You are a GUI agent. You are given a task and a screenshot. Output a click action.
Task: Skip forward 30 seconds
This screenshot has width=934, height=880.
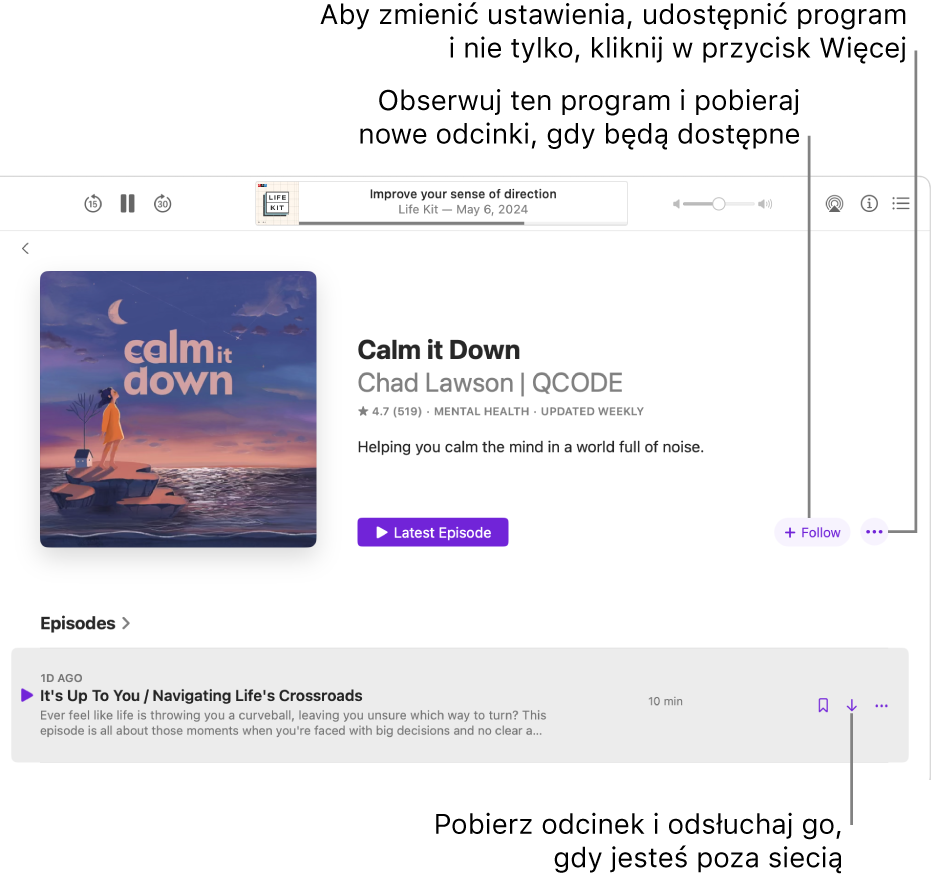[163, 204]
